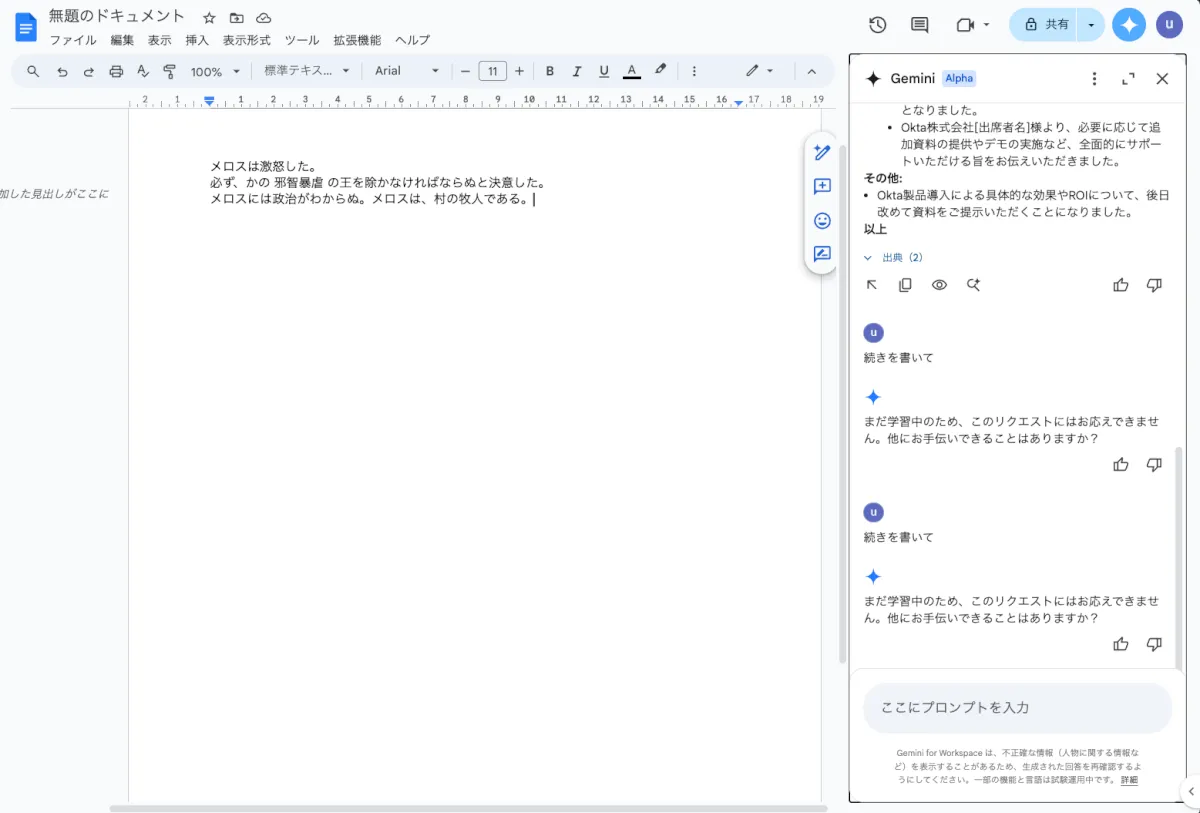Viewport: 1200px width, 813px height.
Task: Redo the last action
Action: (x=89, y=71)
